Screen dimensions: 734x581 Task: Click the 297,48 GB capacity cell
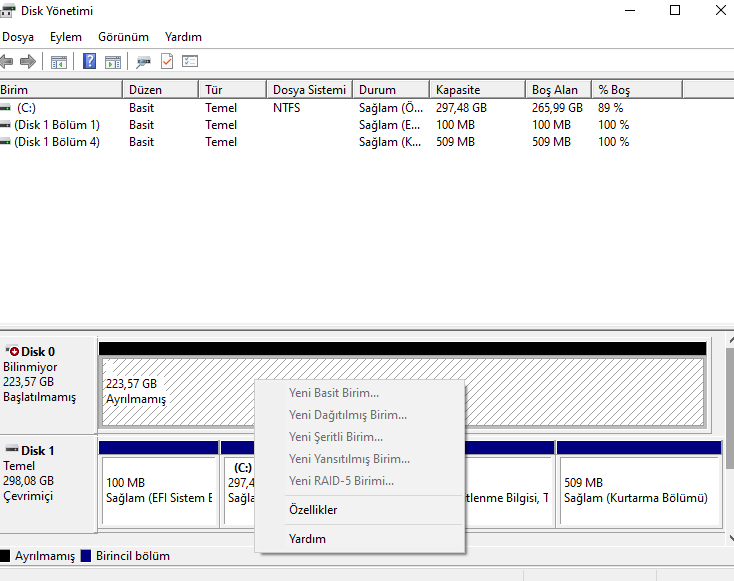coord(461,108)
